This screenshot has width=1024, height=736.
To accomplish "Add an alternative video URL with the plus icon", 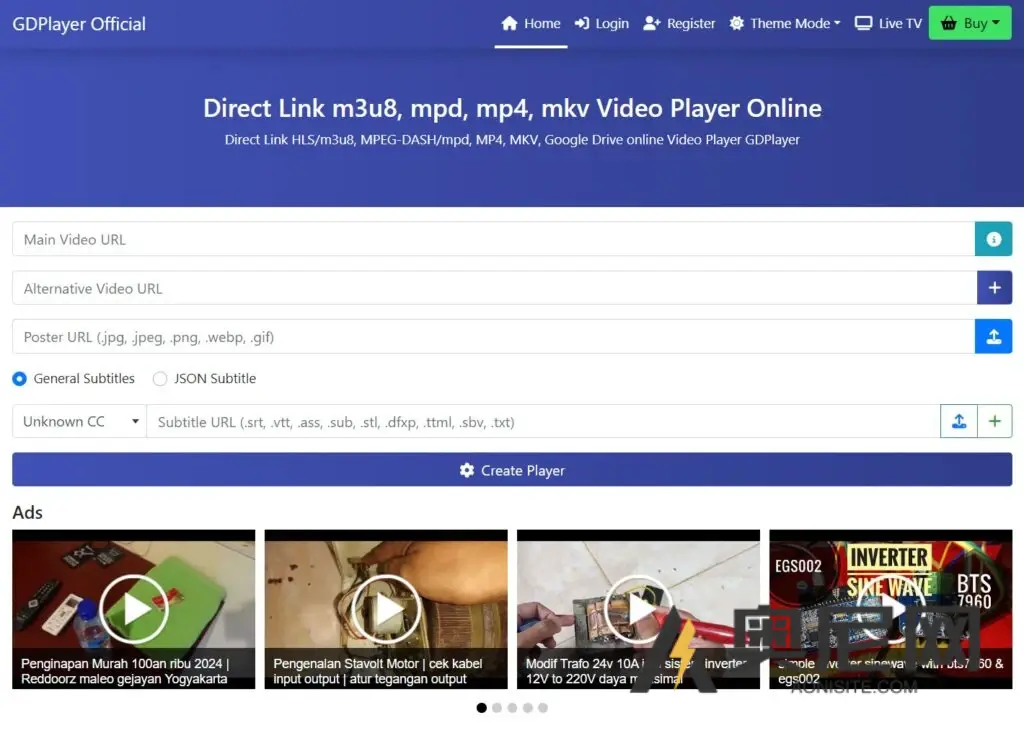I will click(994, 288).
